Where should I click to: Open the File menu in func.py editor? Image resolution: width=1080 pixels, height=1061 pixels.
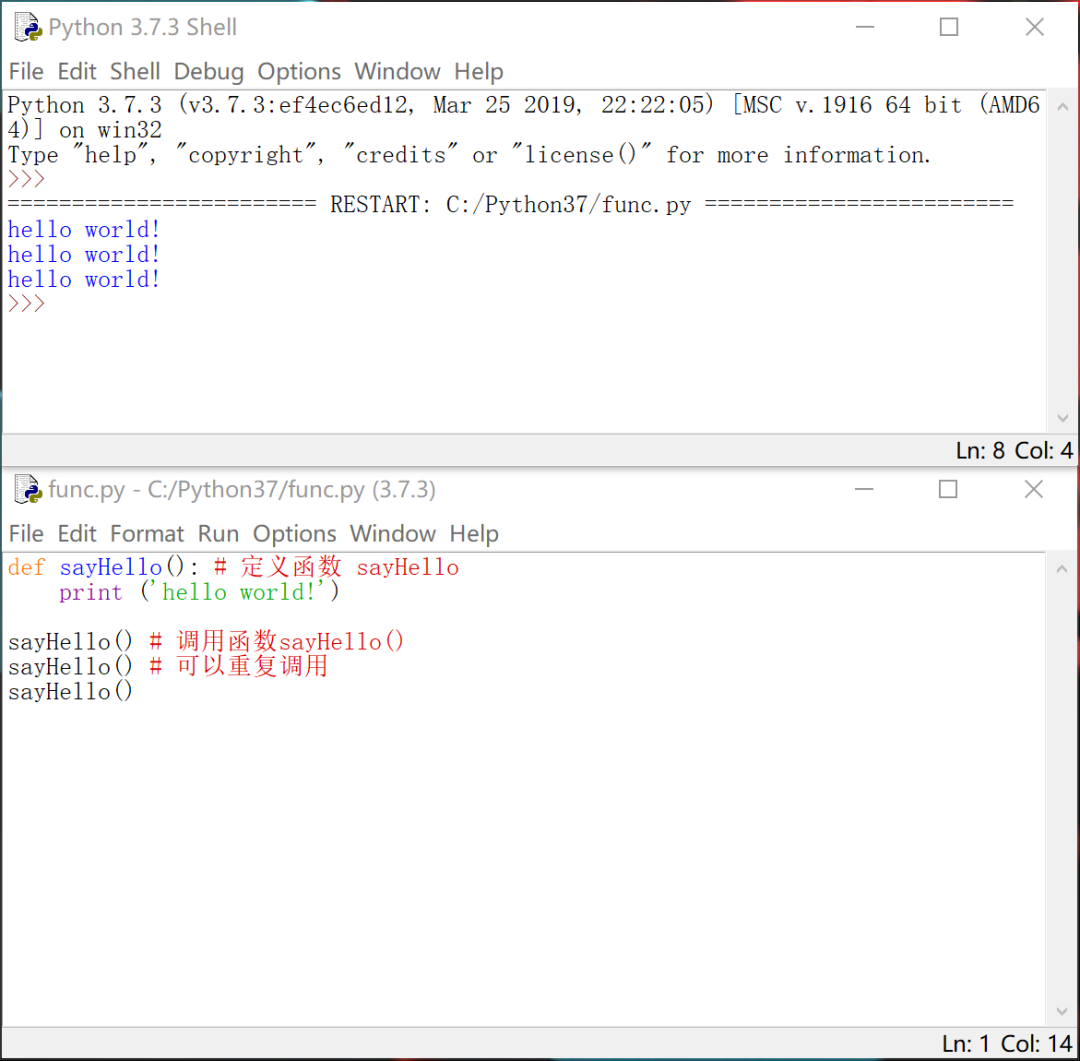tap(26, 534)
